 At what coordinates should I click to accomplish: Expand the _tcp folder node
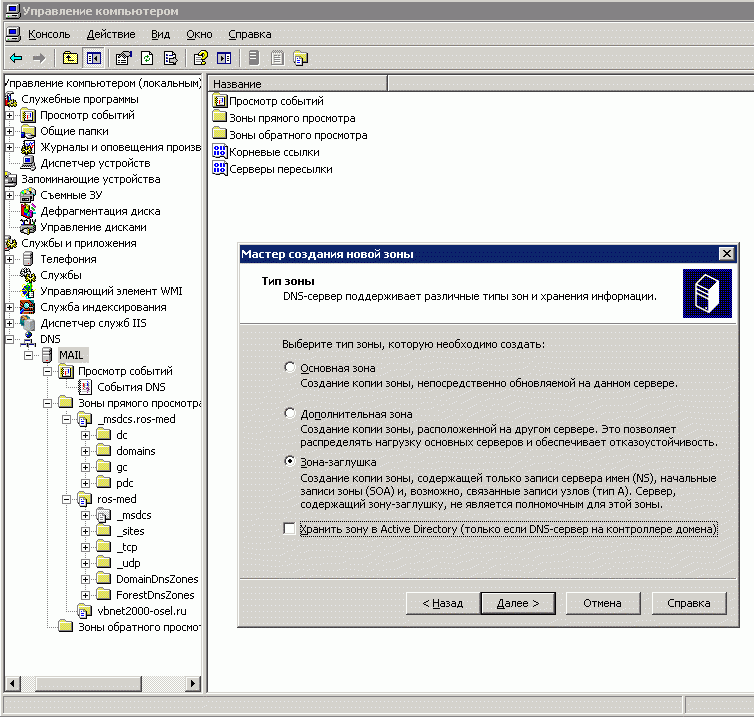(x=85, y=547)
